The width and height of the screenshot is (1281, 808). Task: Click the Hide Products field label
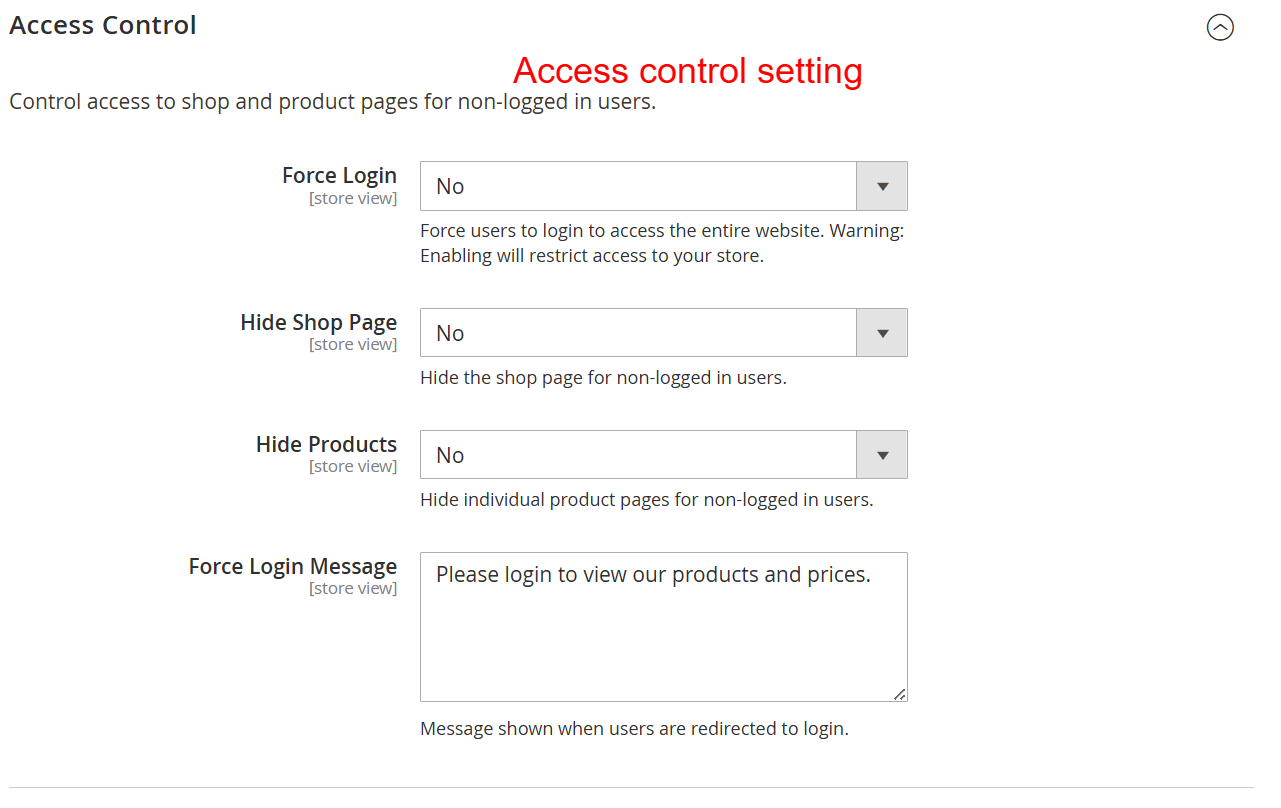(x=326, y=444)
